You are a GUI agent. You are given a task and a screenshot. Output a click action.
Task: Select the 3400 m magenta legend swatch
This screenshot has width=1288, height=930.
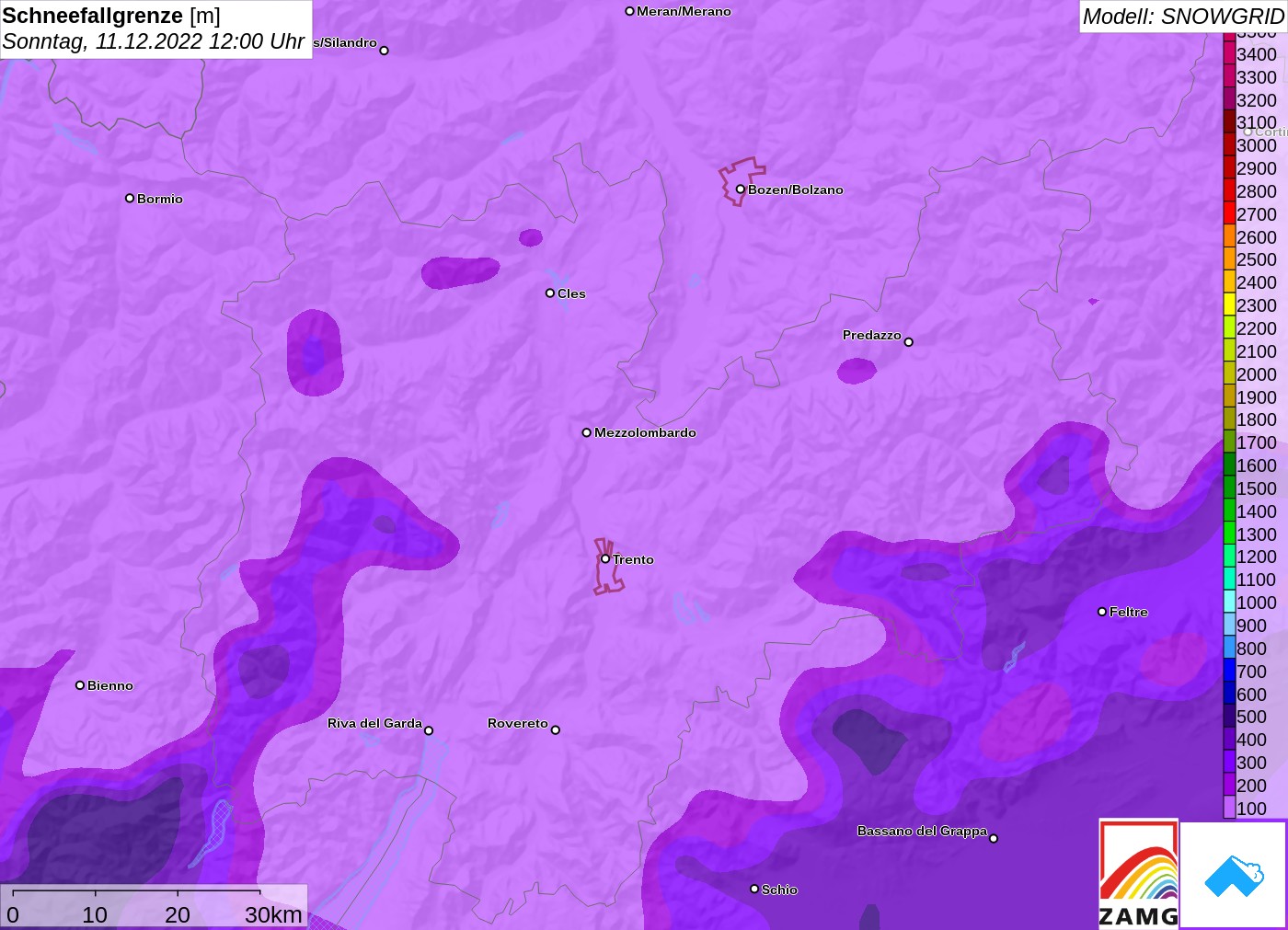pyautogui.click(x=1229, y=54)
